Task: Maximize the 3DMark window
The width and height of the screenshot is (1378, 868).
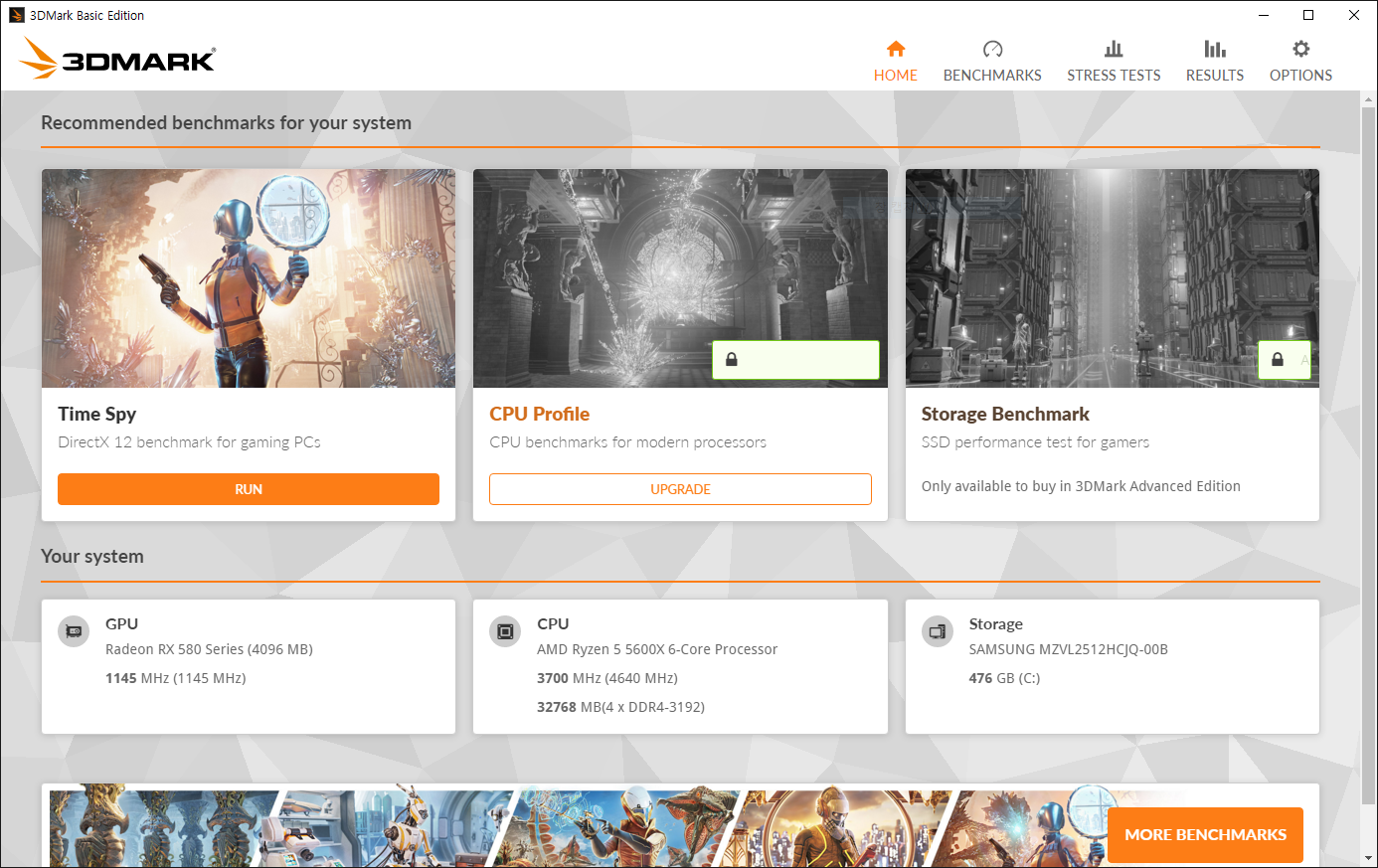Action: (x=1308, y=15)
